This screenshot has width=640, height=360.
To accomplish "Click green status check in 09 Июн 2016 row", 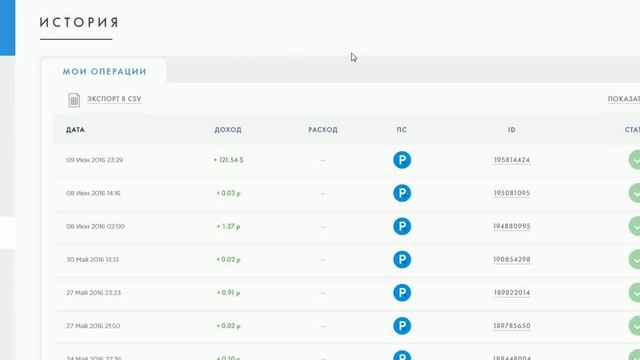I will 634,160.
